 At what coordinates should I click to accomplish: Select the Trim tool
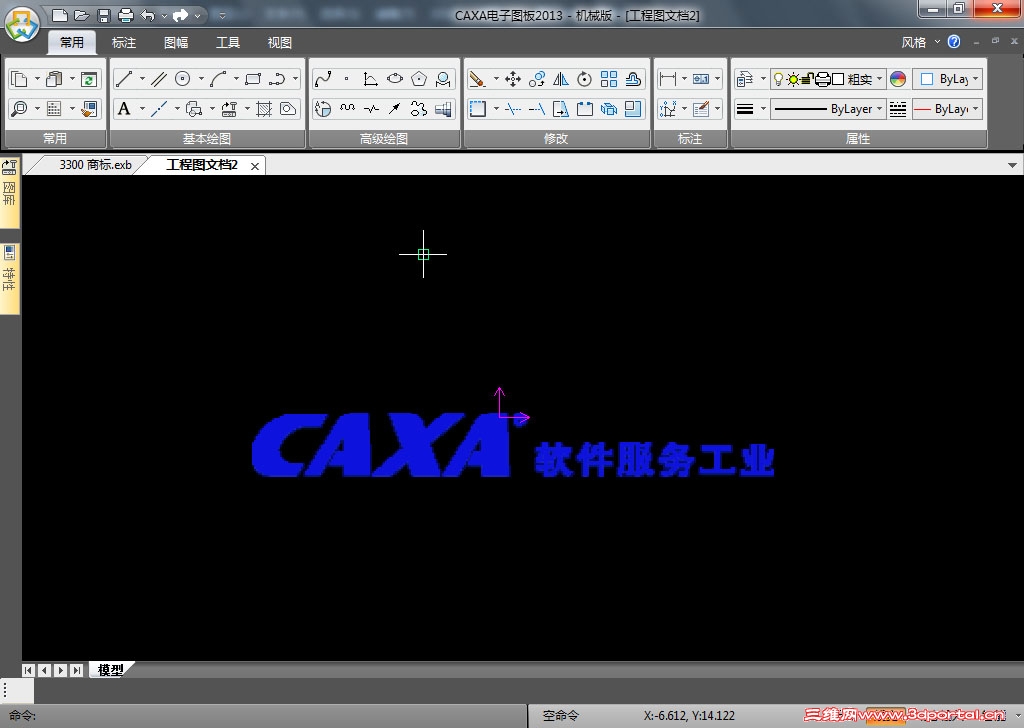pos(513,109)
